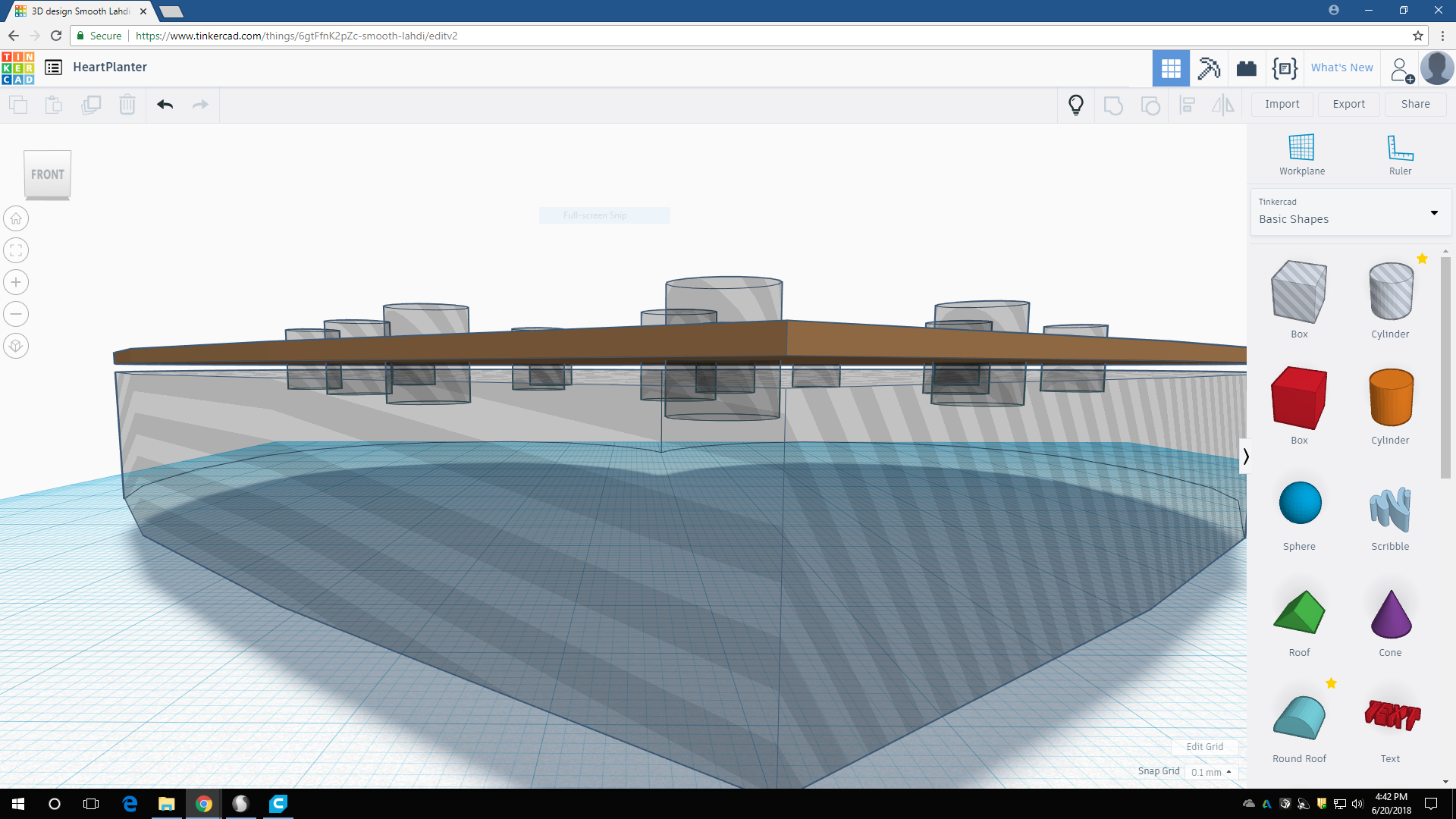Viewport: 1456px width, 819px height.
Task: Zoom out with the minus icon
Action: point(16,314)
